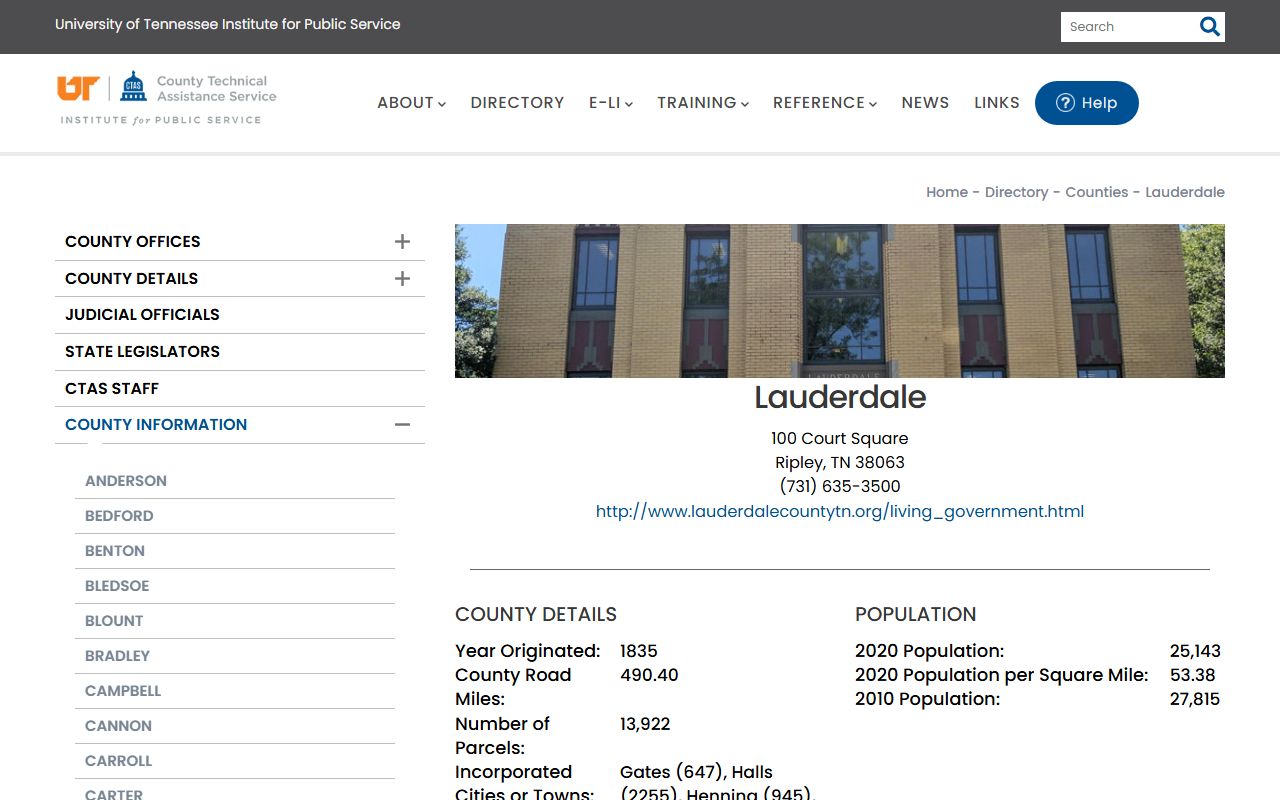Click the Year Originated value 1835
The width and height of the screenshot is (1280, 800).
point(639,651)
